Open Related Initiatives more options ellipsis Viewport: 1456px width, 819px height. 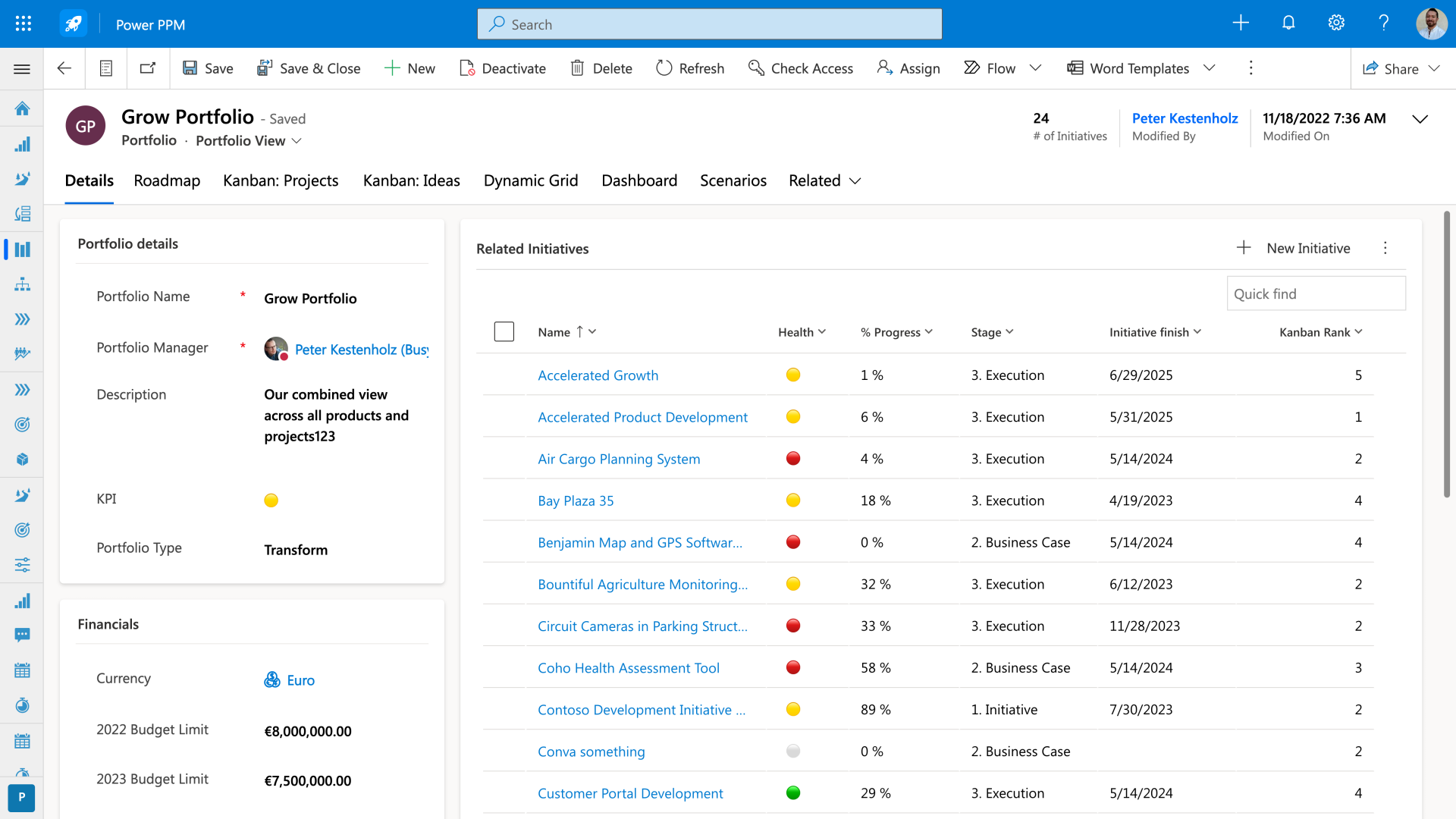(x=1385, y=248)
